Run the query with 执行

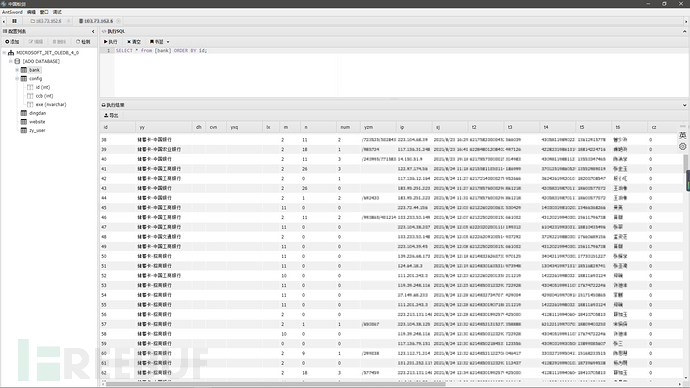pyautogui.click(x=110, y=42)
